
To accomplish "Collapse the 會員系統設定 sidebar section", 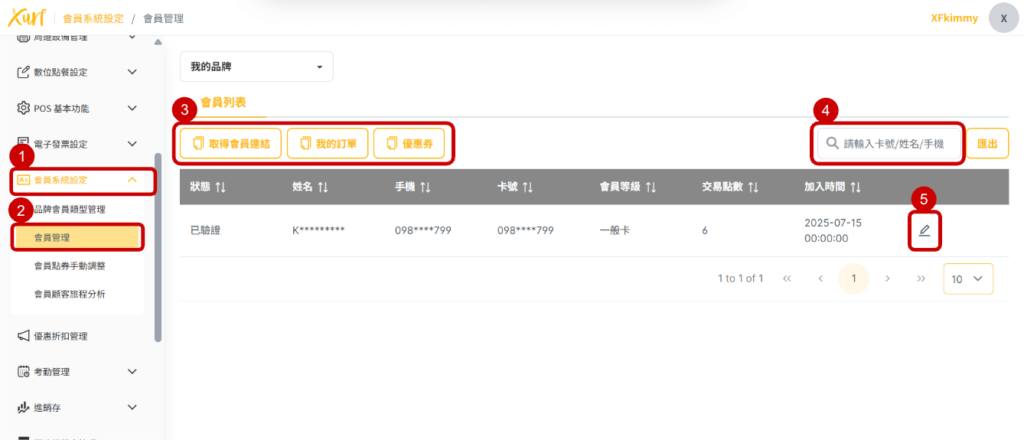I will pos(132,180).
